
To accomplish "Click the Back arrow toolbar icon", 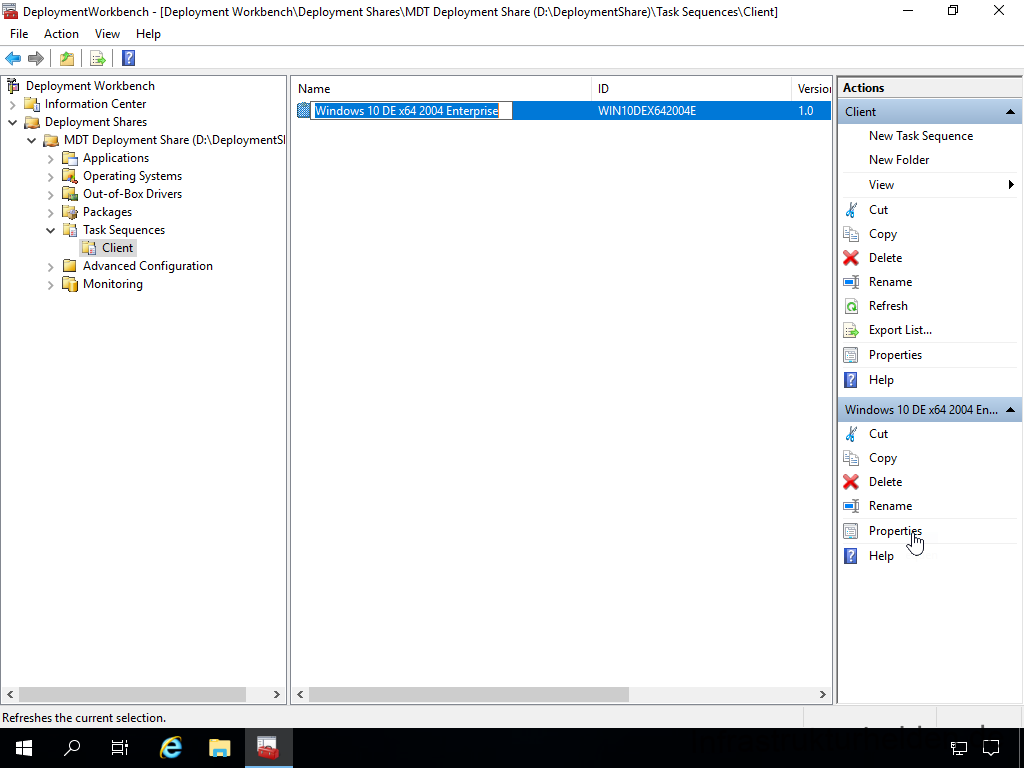I will tap(13, 59).
